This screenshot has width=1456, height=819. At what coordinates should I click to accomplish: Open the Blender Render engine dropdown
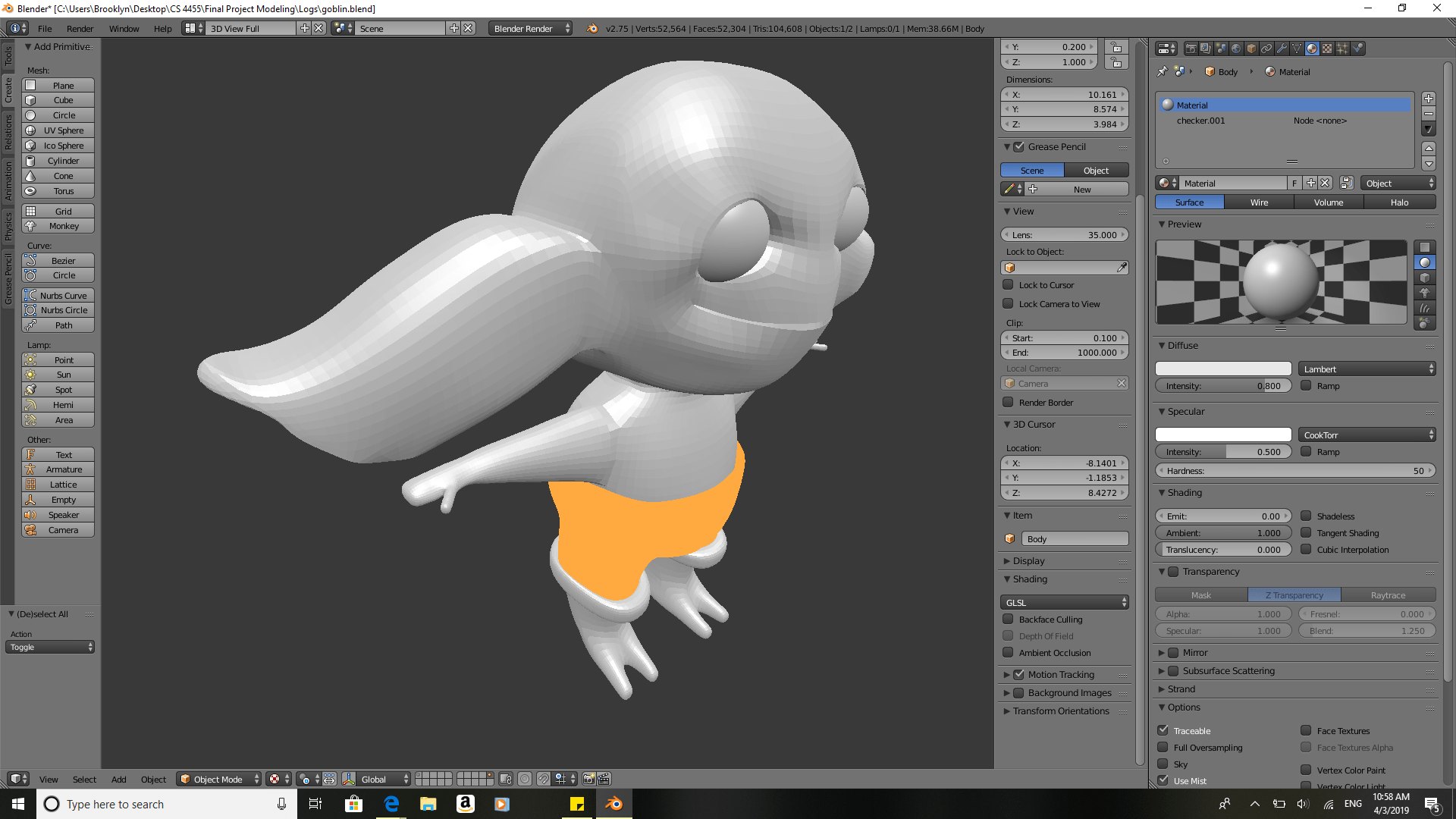[x=531, y=28]
